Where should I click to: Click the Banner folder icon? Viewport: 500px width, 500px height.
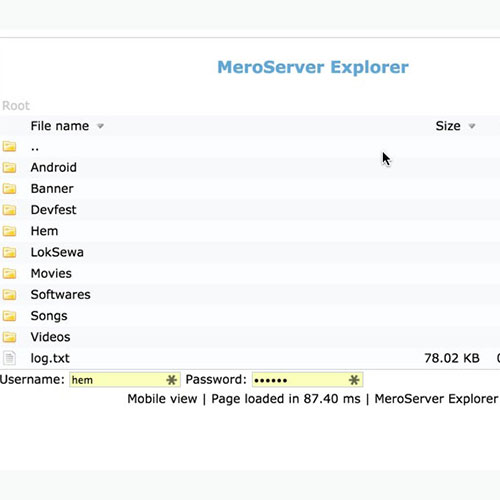9,189
